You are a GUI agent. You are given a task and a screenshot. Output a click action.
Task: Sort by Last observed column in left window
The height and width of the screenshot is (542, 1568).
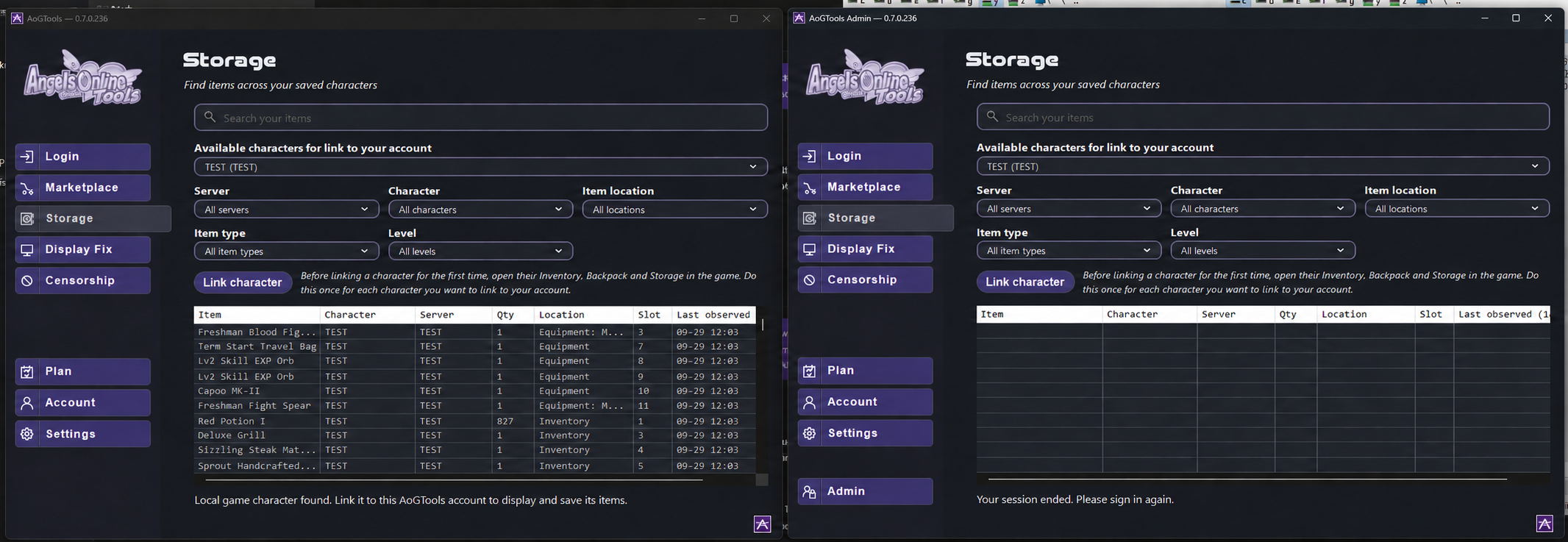[713, 315]
